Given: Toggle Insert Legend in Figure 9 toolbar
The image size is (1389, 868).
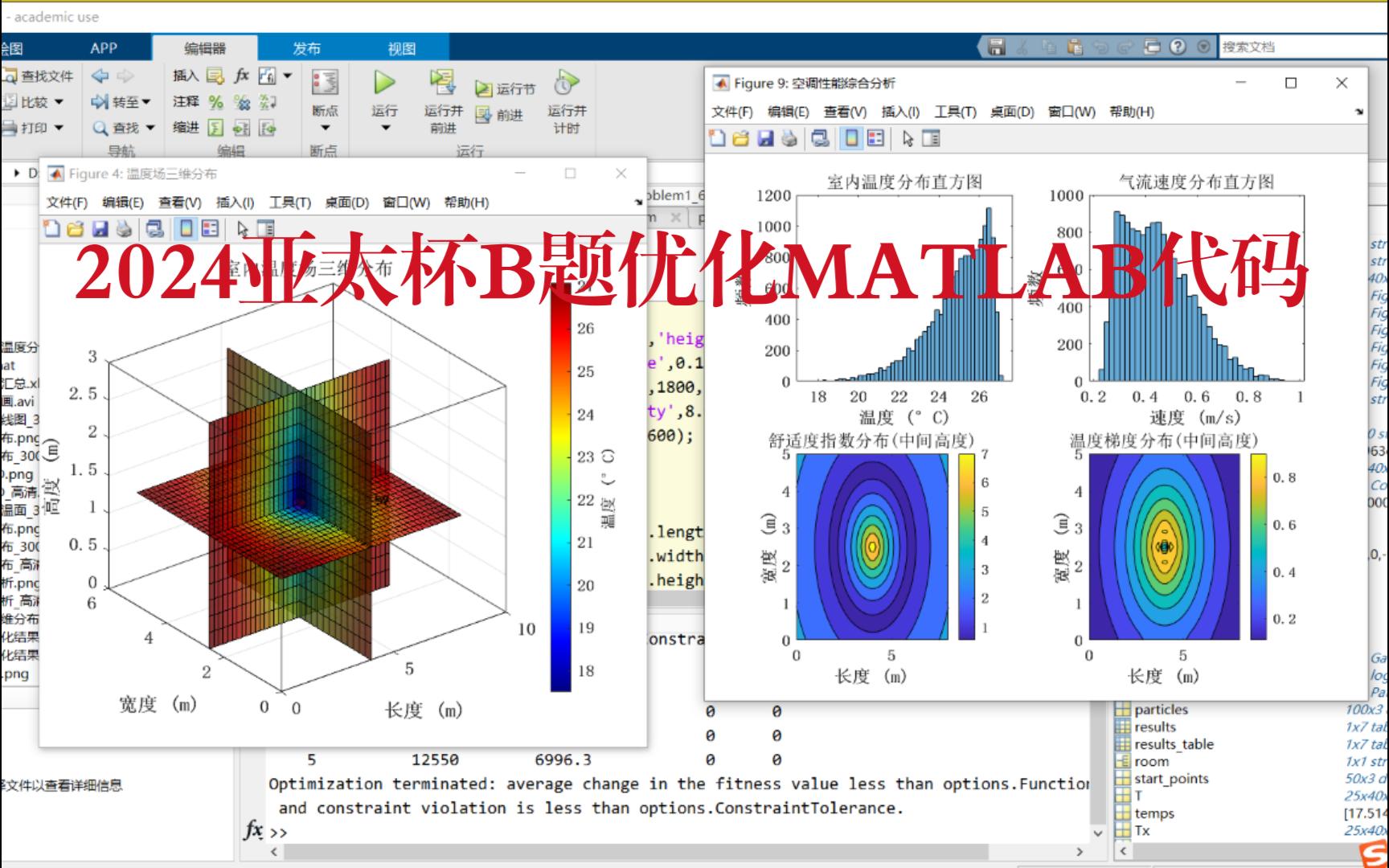Looking at the screenshot, I should [x=875, y=139].
